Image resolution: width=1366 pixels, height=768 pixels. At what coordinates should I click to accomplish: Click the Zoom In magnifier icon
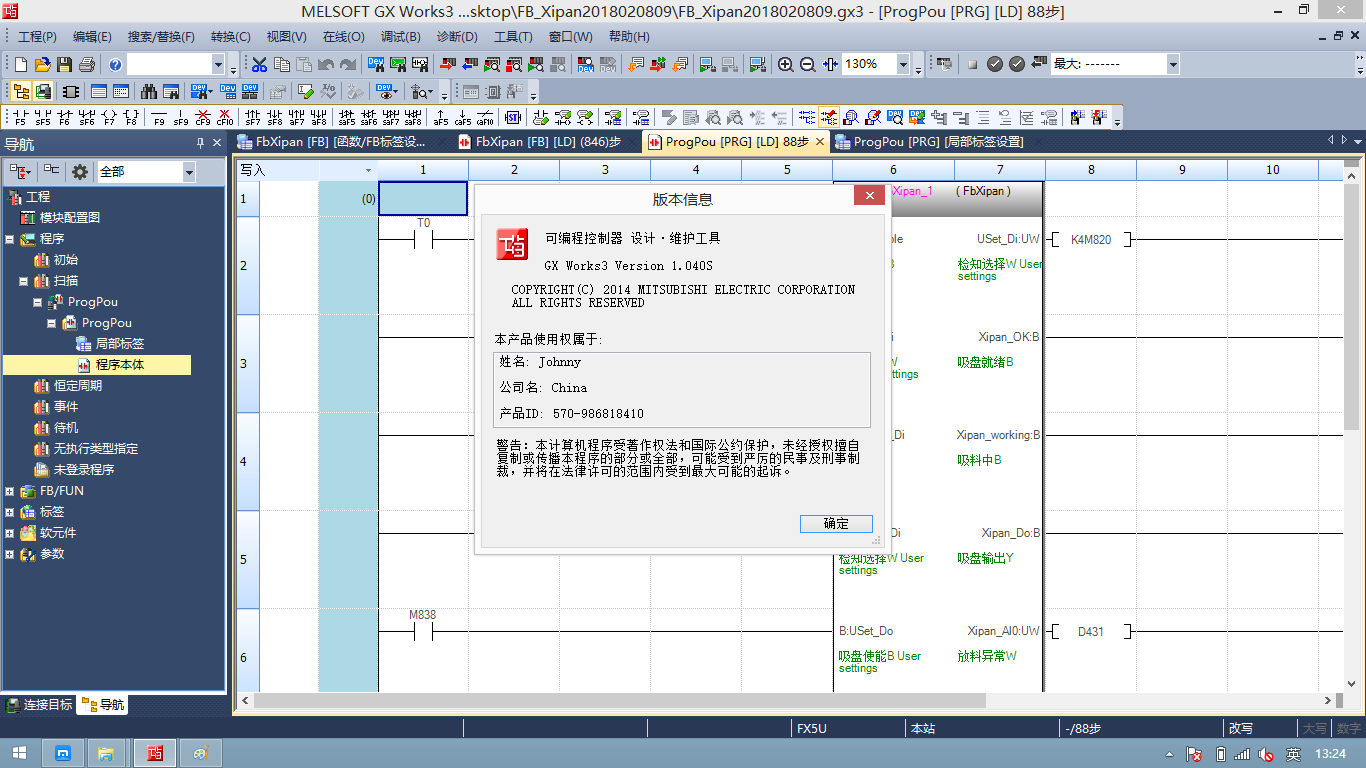786,65
